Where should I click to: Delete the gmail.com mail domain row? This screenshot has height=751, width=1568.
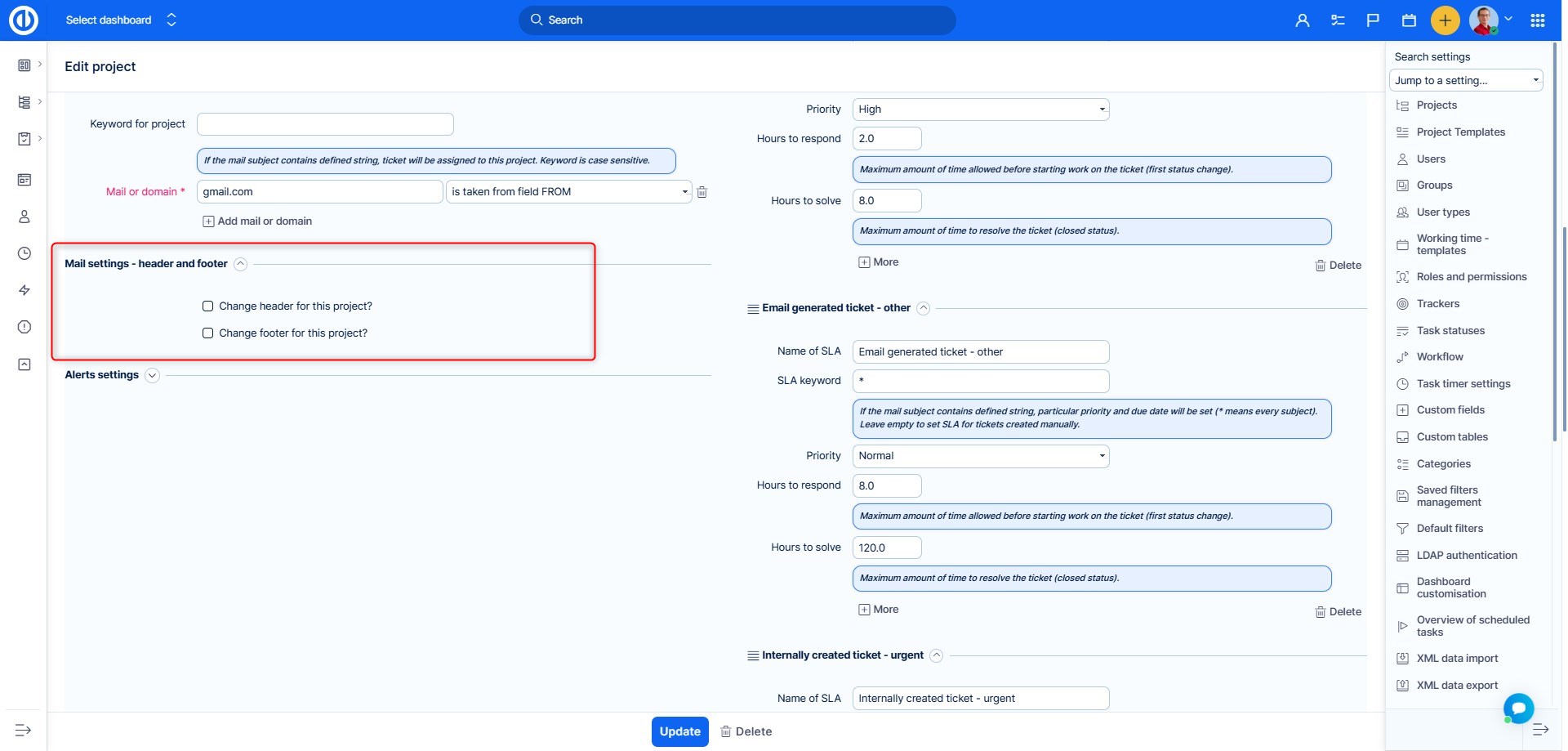(702, 192)
